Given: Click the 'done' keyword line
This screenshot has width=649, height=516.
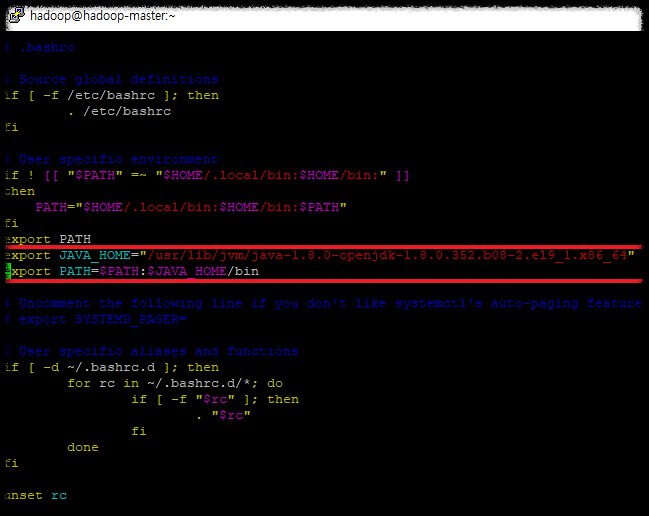Looking at the screenshot, I should pos(83,447).
